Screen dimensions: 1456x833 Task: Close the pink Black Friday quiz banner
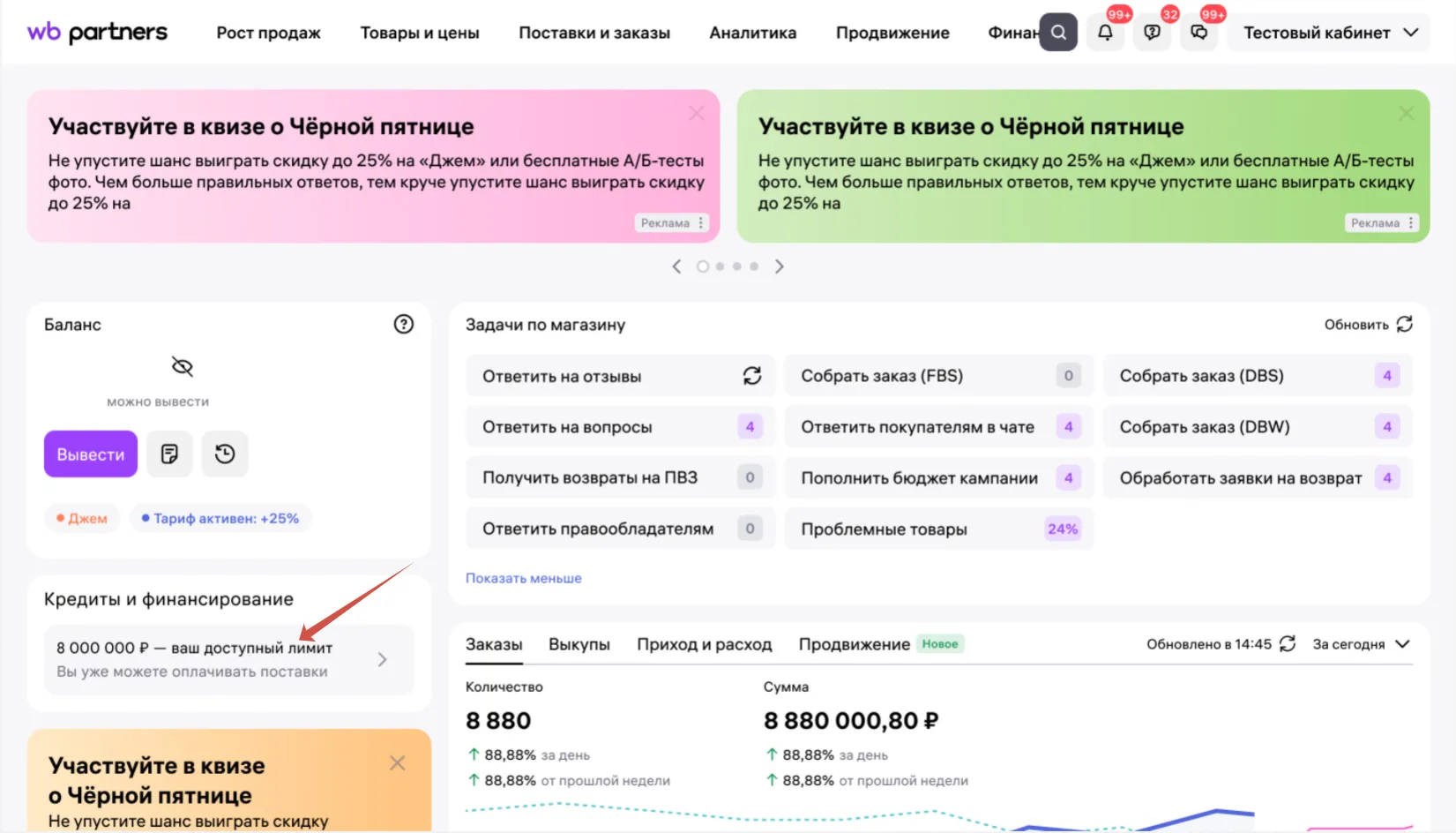coord(697,113)
